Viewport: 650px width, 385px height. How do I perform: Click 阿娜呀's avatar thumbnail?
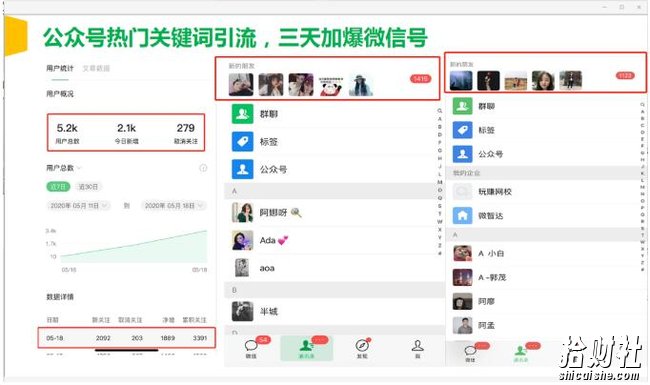tap(243, 213)
